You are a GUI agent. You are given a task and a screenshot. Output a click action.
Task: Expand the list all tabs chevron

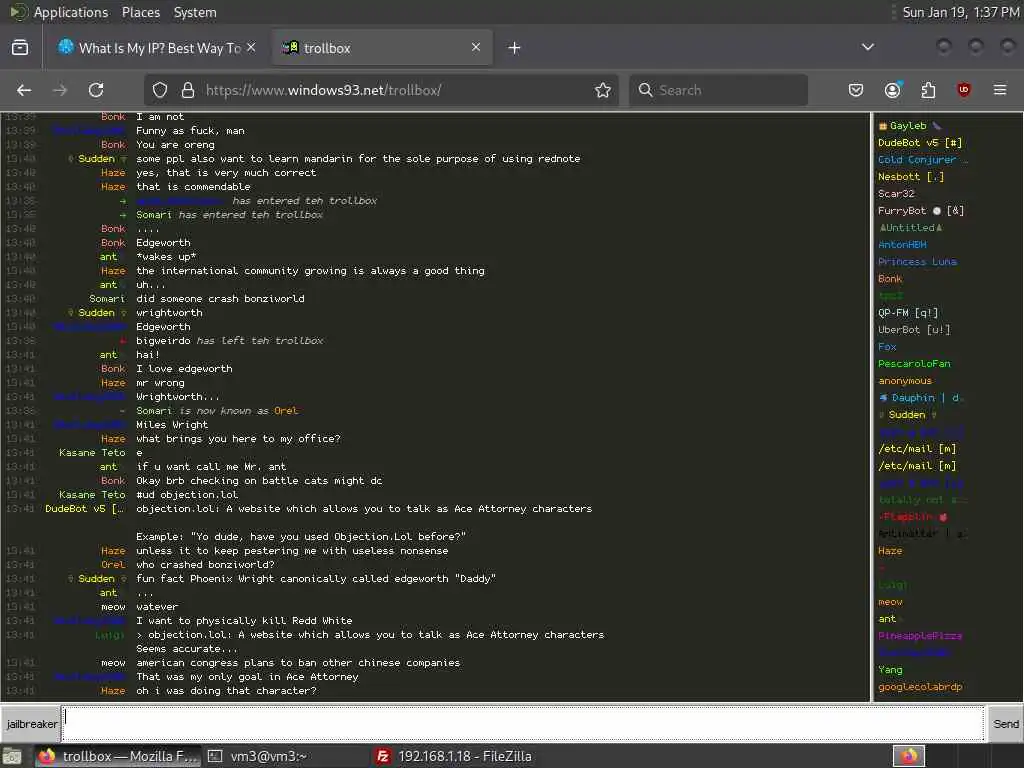click(868, 47)
